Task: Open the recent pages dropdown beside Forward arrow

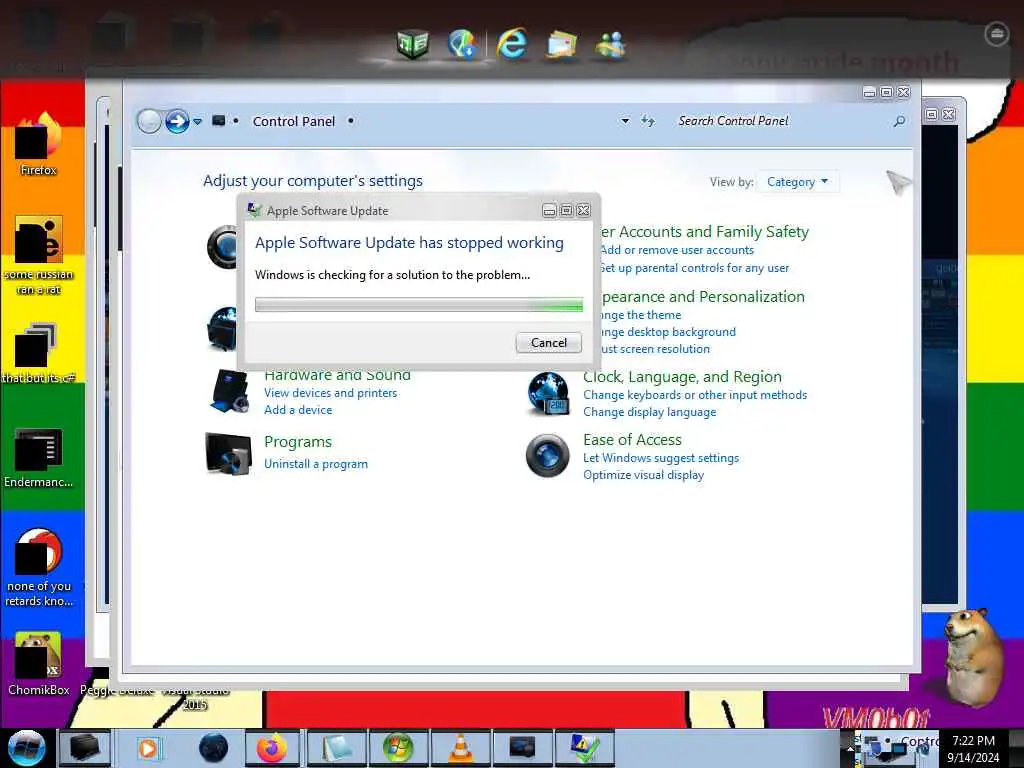Action: click(x=197, y=121)
